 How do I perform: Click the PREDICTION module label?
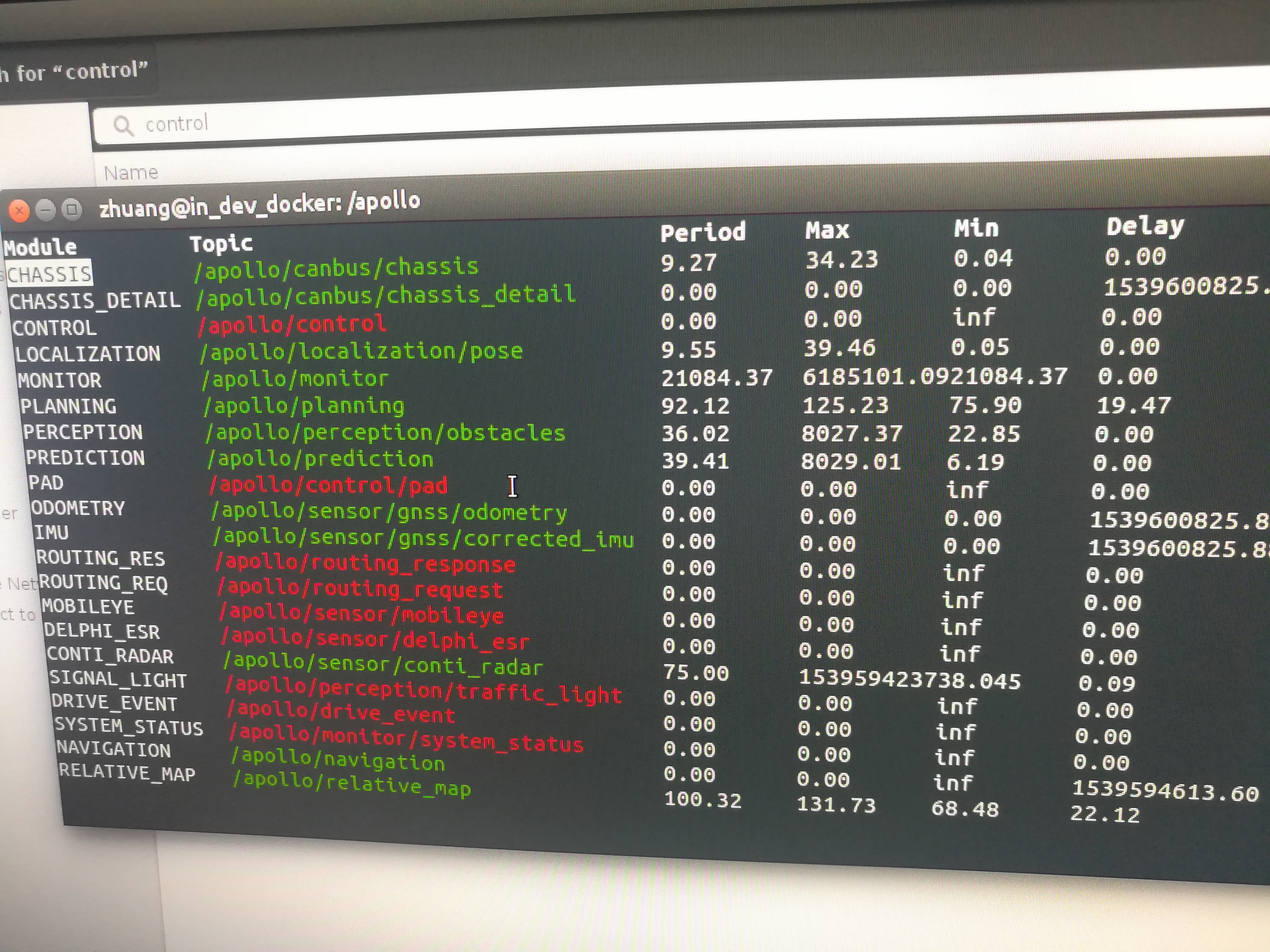[85, 458]
